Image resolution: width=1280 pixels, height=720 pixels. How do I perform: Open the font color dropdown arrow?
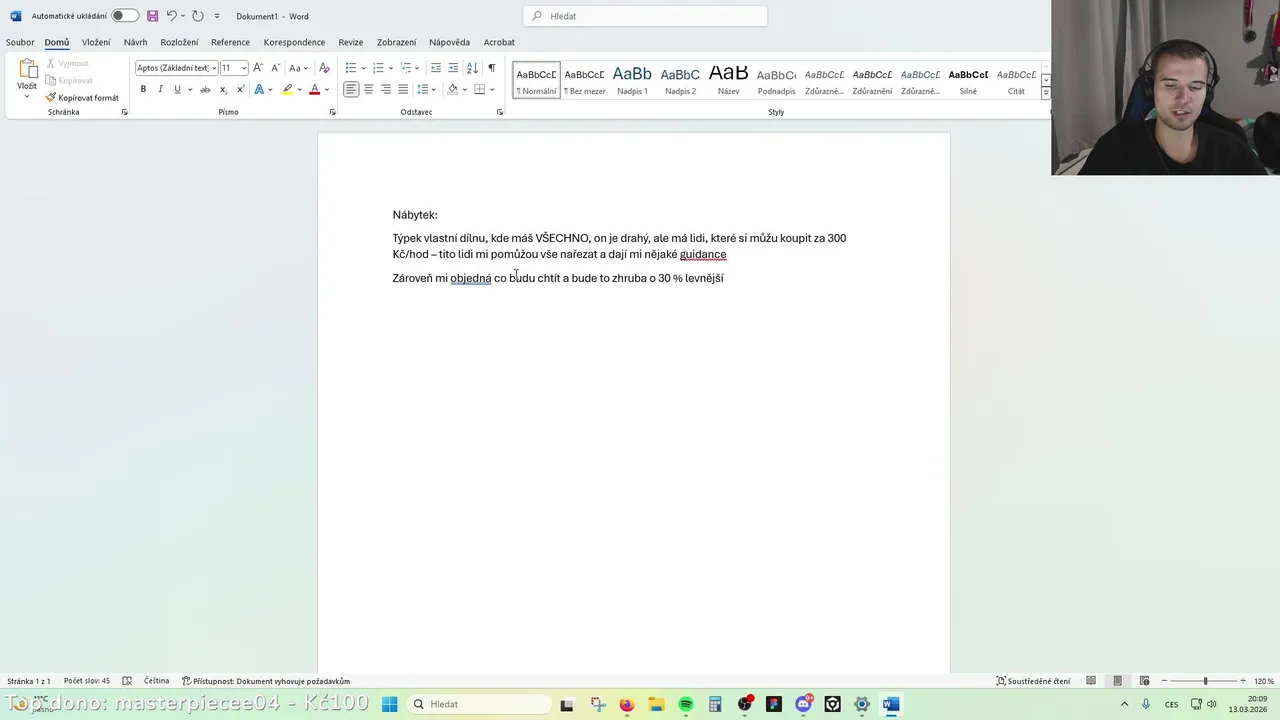click(326, 89)
